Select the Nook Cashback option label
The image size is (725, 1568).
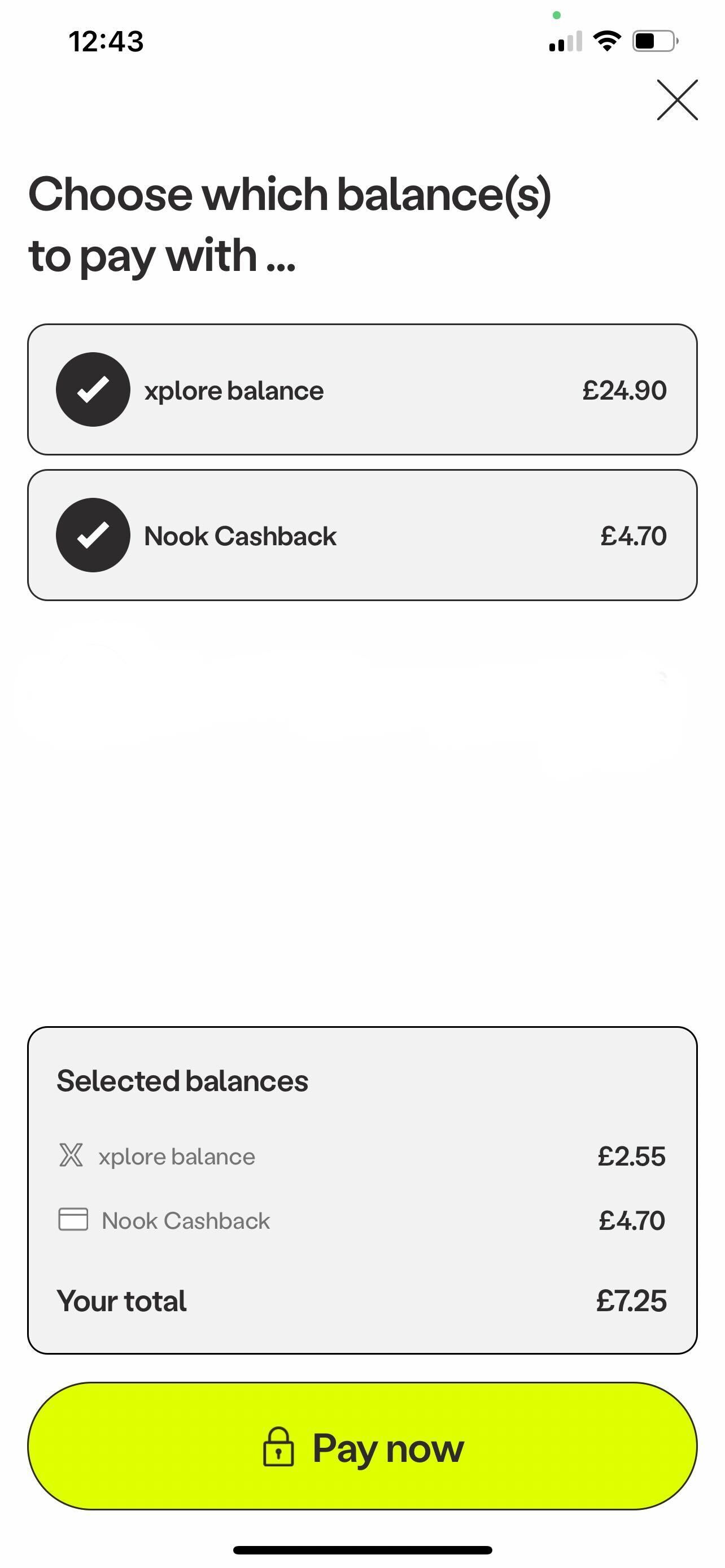(x=240, y=536)
